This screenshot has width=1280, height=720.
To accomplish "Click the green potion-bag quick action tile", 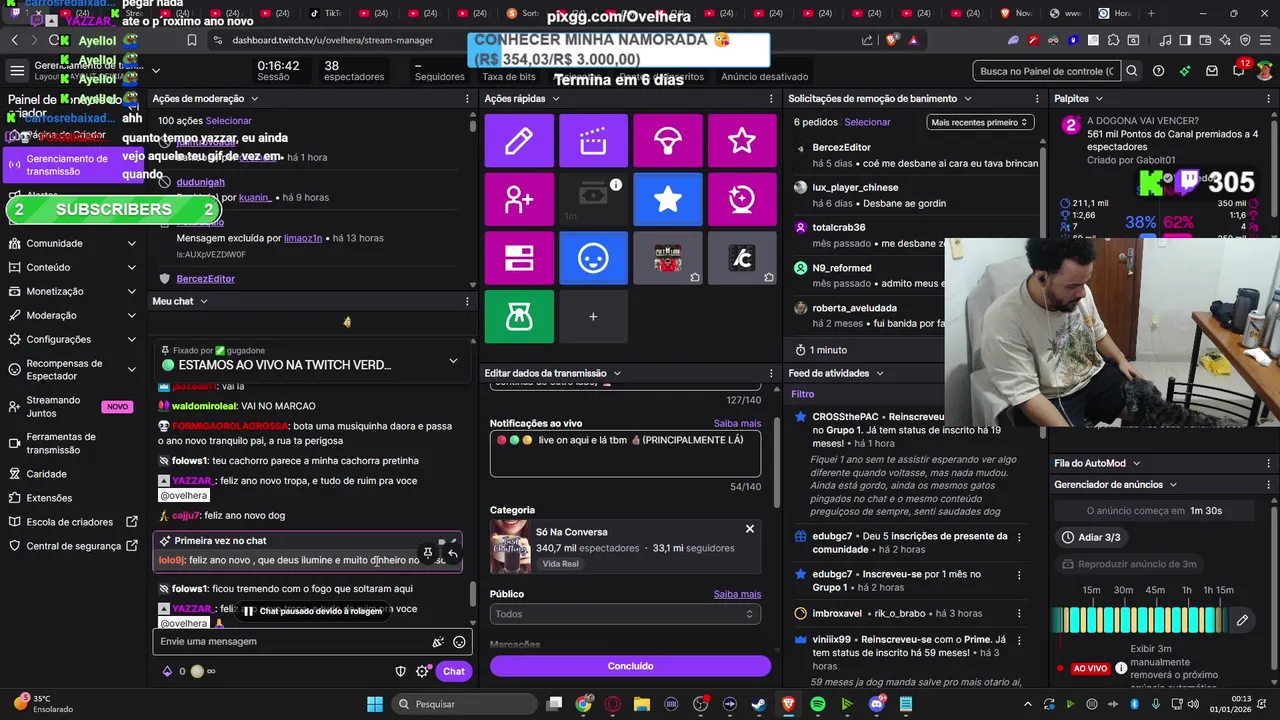I will [519, 316].
